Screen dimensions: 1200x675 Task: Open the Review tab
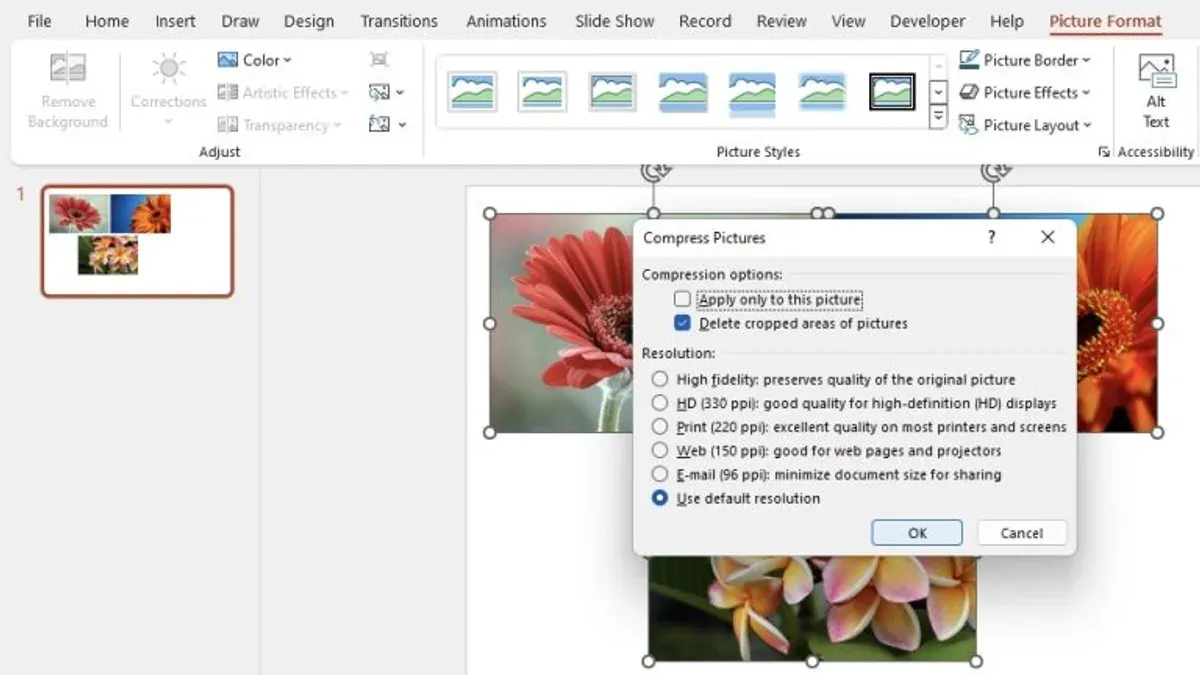coord(781,21)
